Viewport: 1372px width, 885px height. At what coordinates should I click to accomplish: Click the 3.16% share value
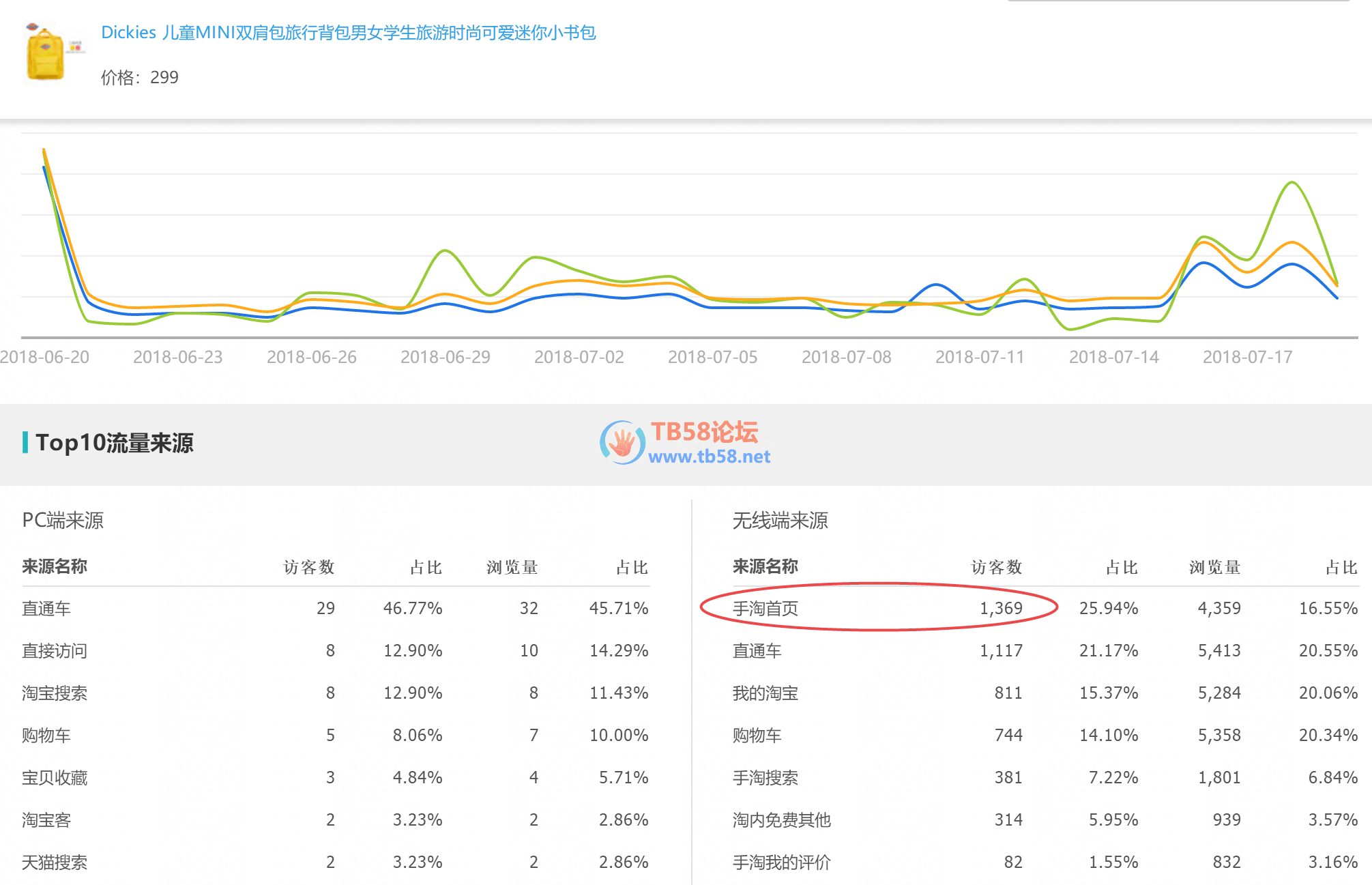1333,862
